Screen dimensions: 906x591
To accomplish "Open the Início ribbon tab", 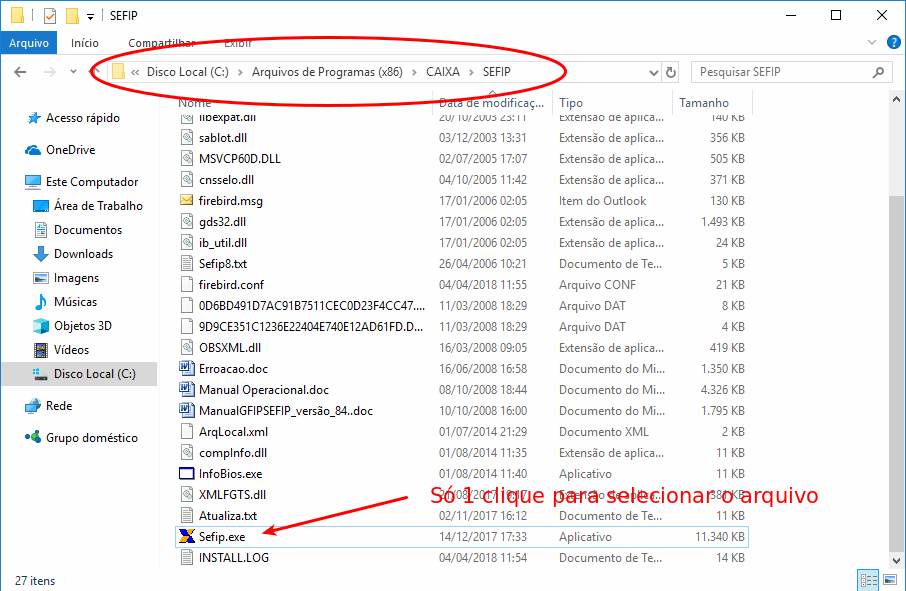I will point(84,43).
